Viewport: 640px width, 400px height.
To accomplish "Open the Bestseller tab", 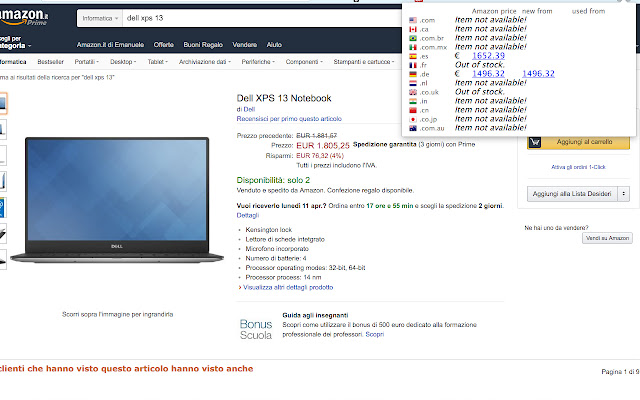I will (51, 62).
